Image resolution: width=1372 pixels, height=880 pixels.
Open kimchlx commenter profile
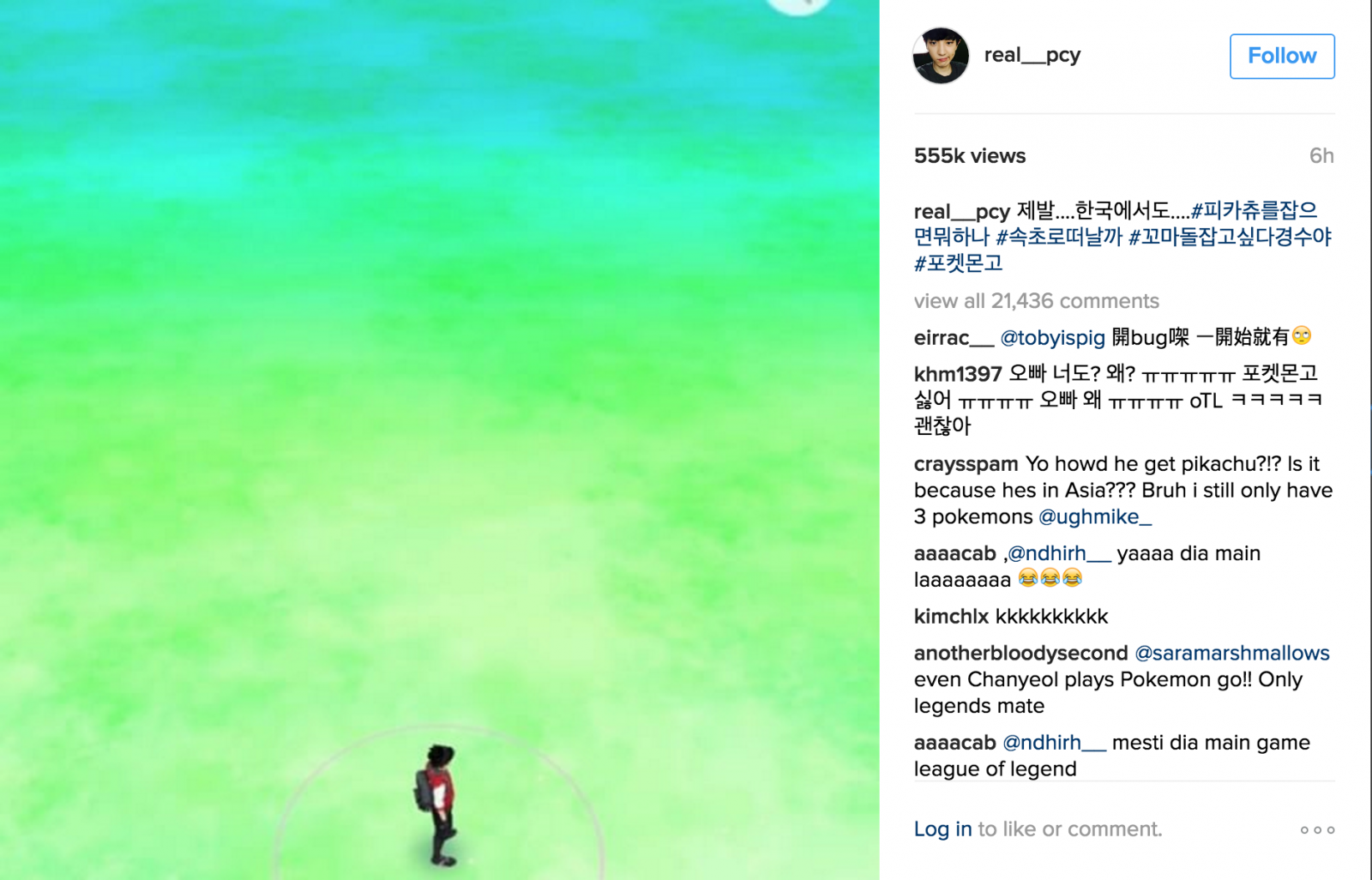[x=951, y=617]
